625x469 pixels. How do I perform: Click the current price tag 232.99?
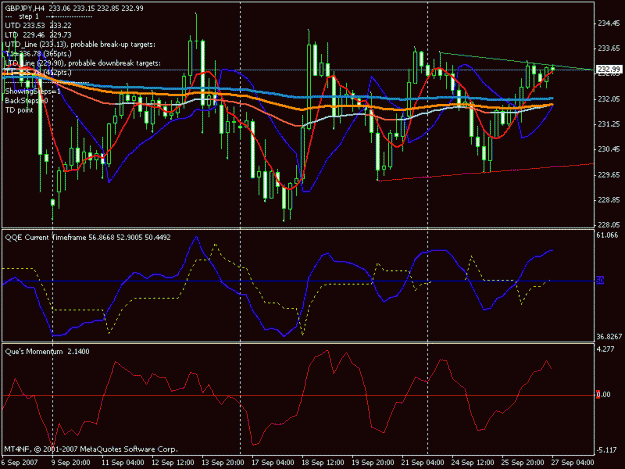pyautogui.click(x=609, y=69)
